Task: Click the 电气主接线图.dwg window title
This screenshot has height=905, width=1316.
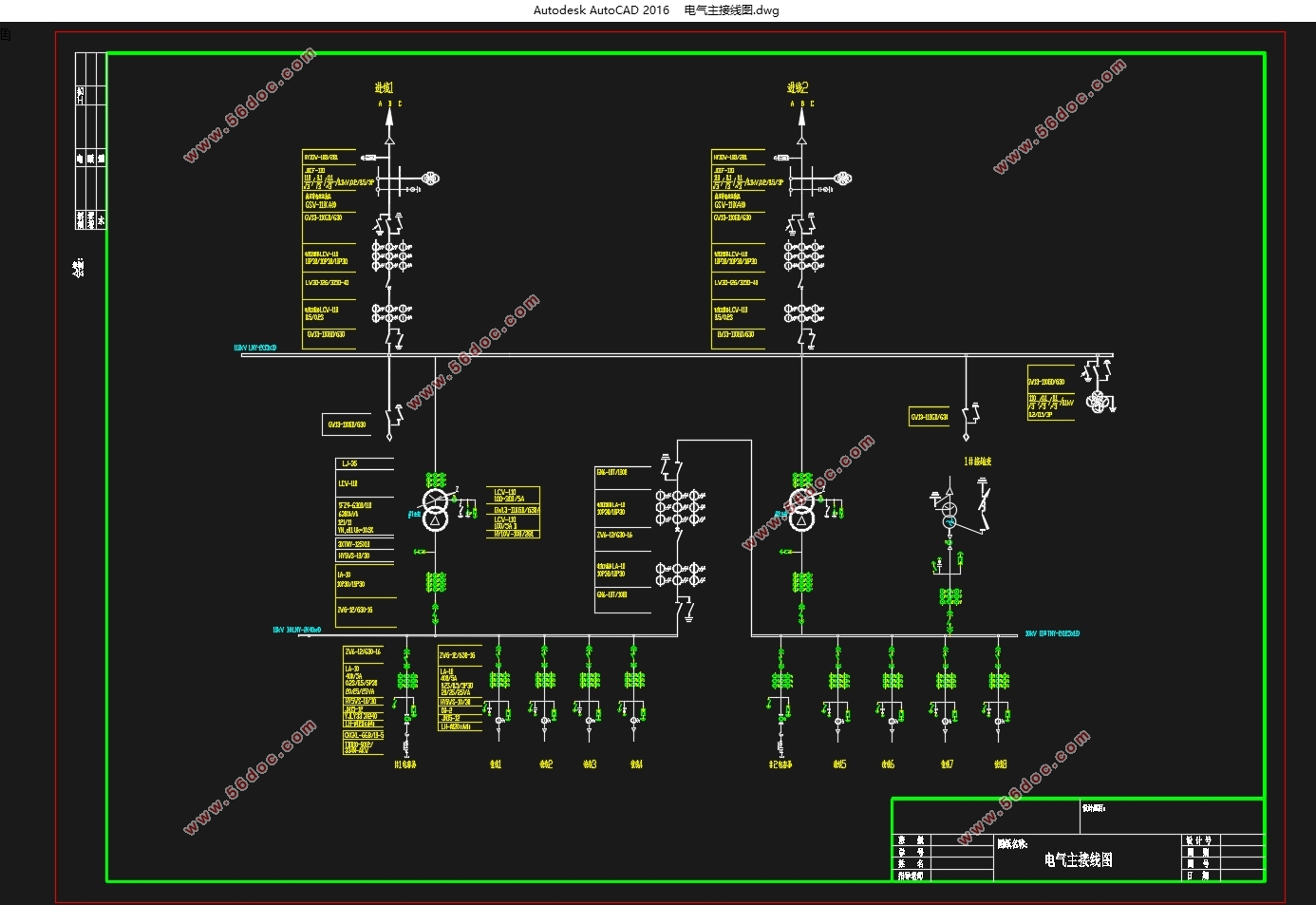Action: pyautogui.click(x=731, y=10)
